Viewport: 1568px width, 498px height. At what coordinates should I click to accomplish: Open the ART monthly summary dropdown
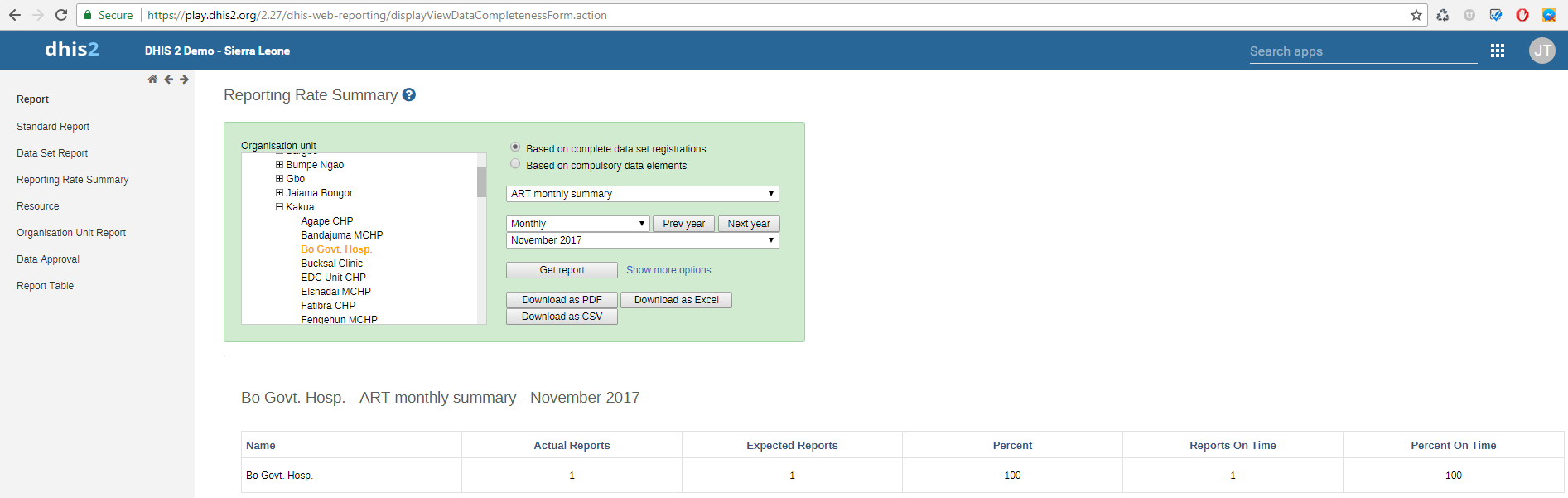pos(643,194)
